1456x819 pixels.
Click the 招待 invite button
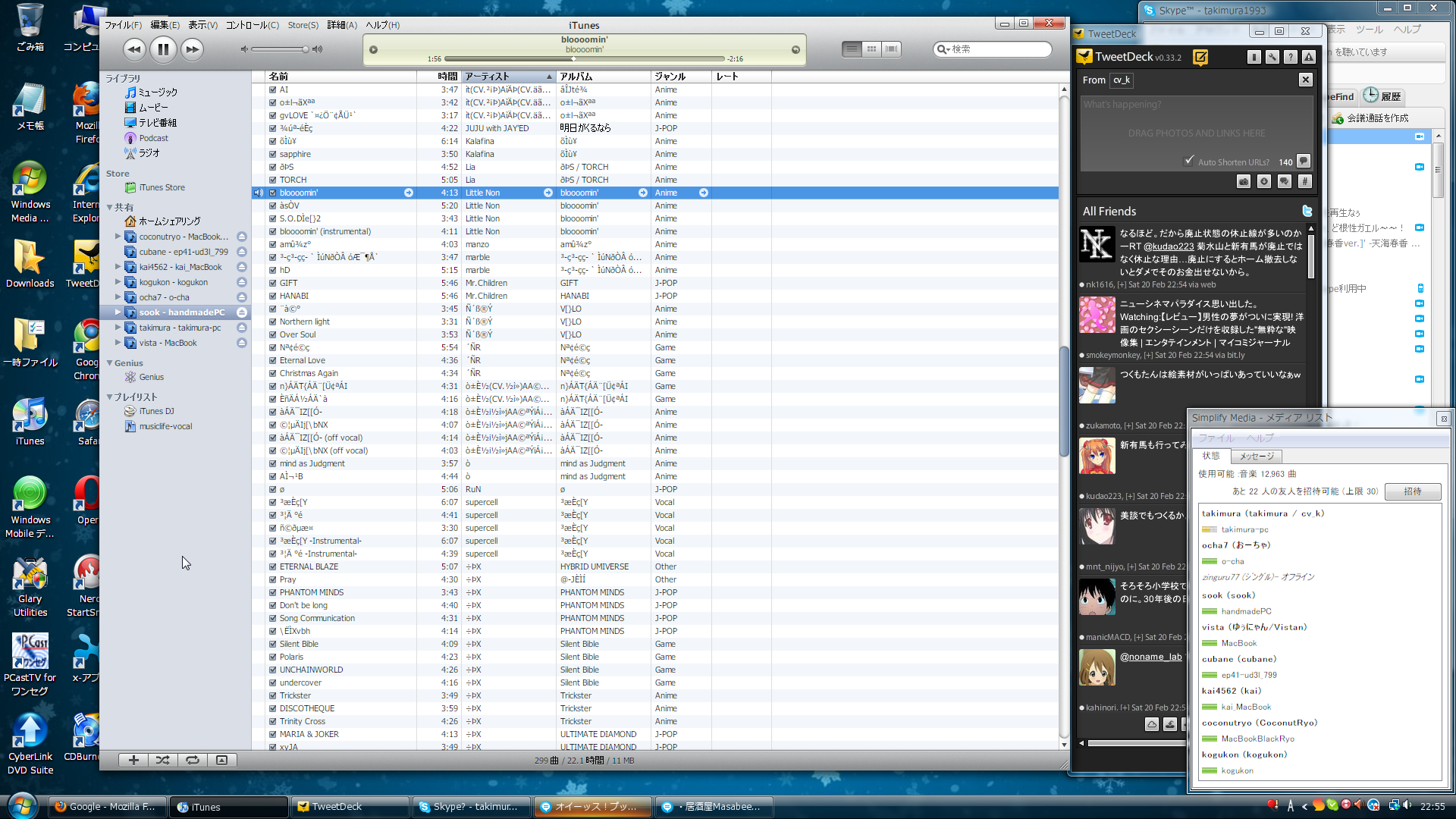1412,491
